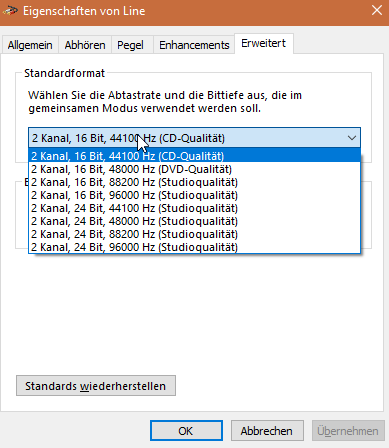Screen dimensions: 389x448
Task: Select 2 Kanal, 24 Bit, 96000 Hz option
Action: click(x=194, y=247)
